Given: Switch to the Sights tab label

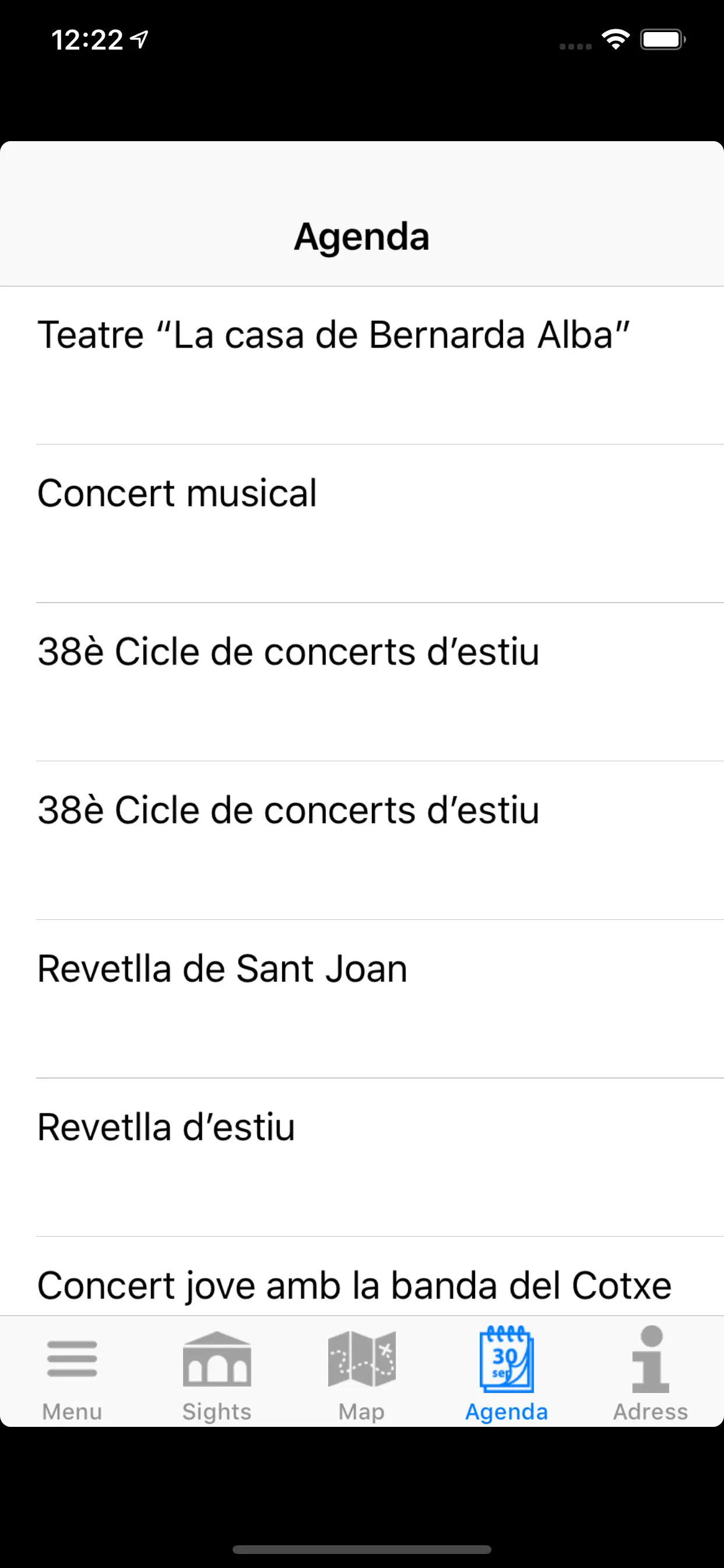Looking at the screenshot, I should pos(217,1411).
